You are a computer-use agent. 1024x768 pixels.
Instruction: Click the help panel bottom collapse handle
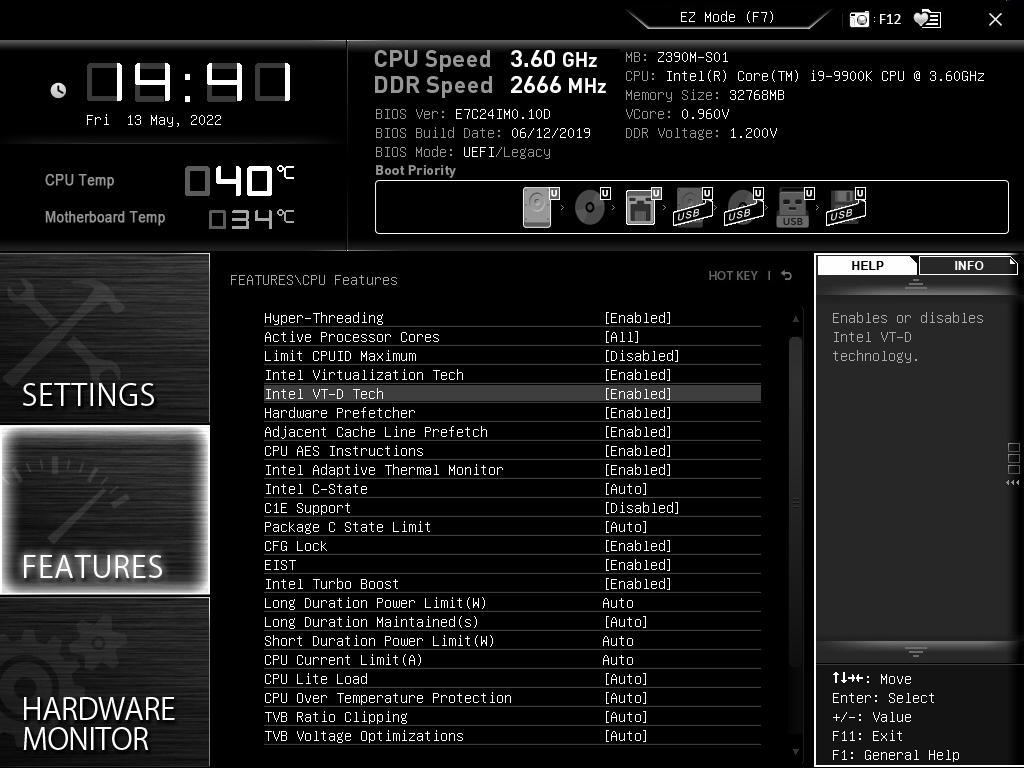916,652
